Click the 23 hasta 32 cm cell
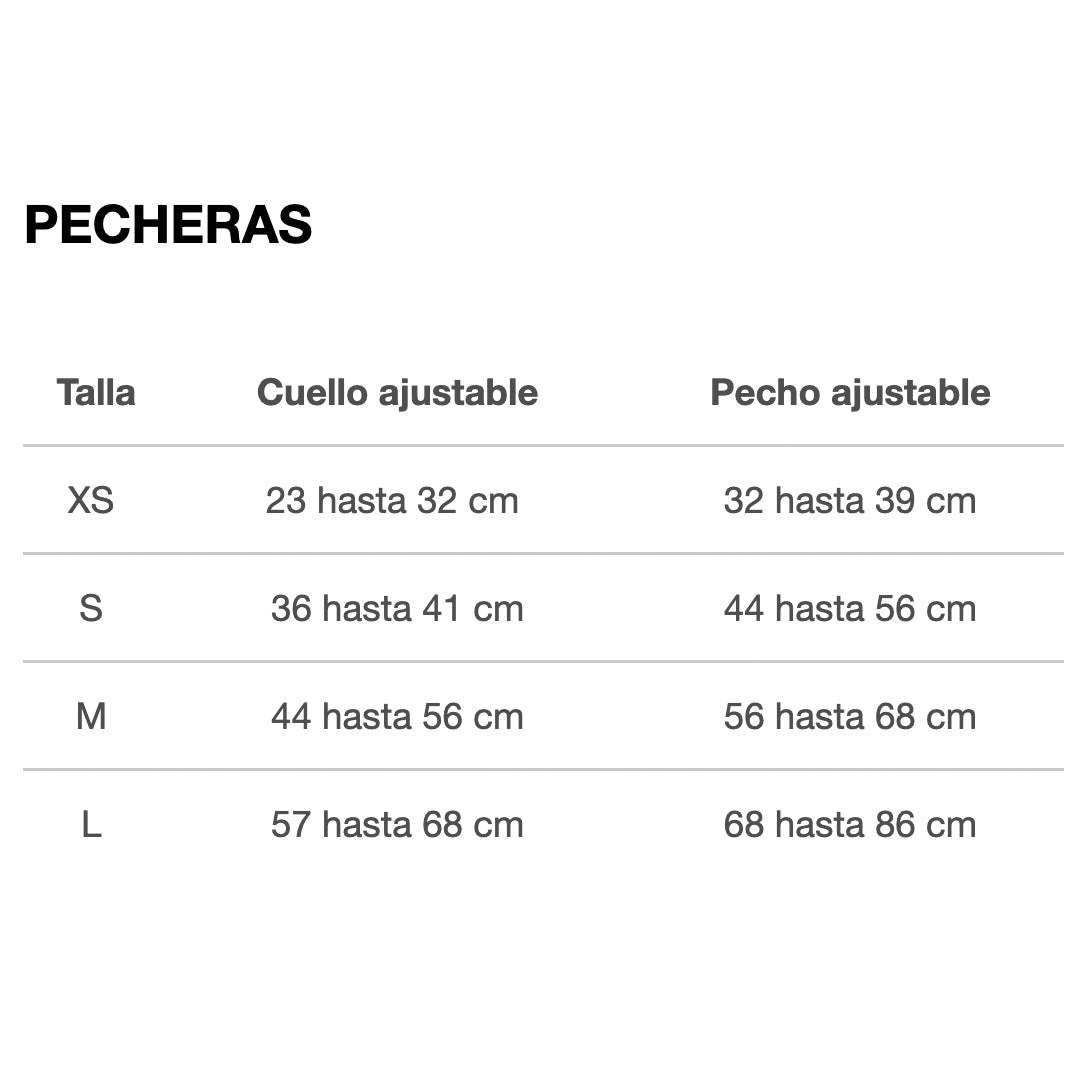The width and height of the screenshot is (1080, 1080). [x=392, y=500]
